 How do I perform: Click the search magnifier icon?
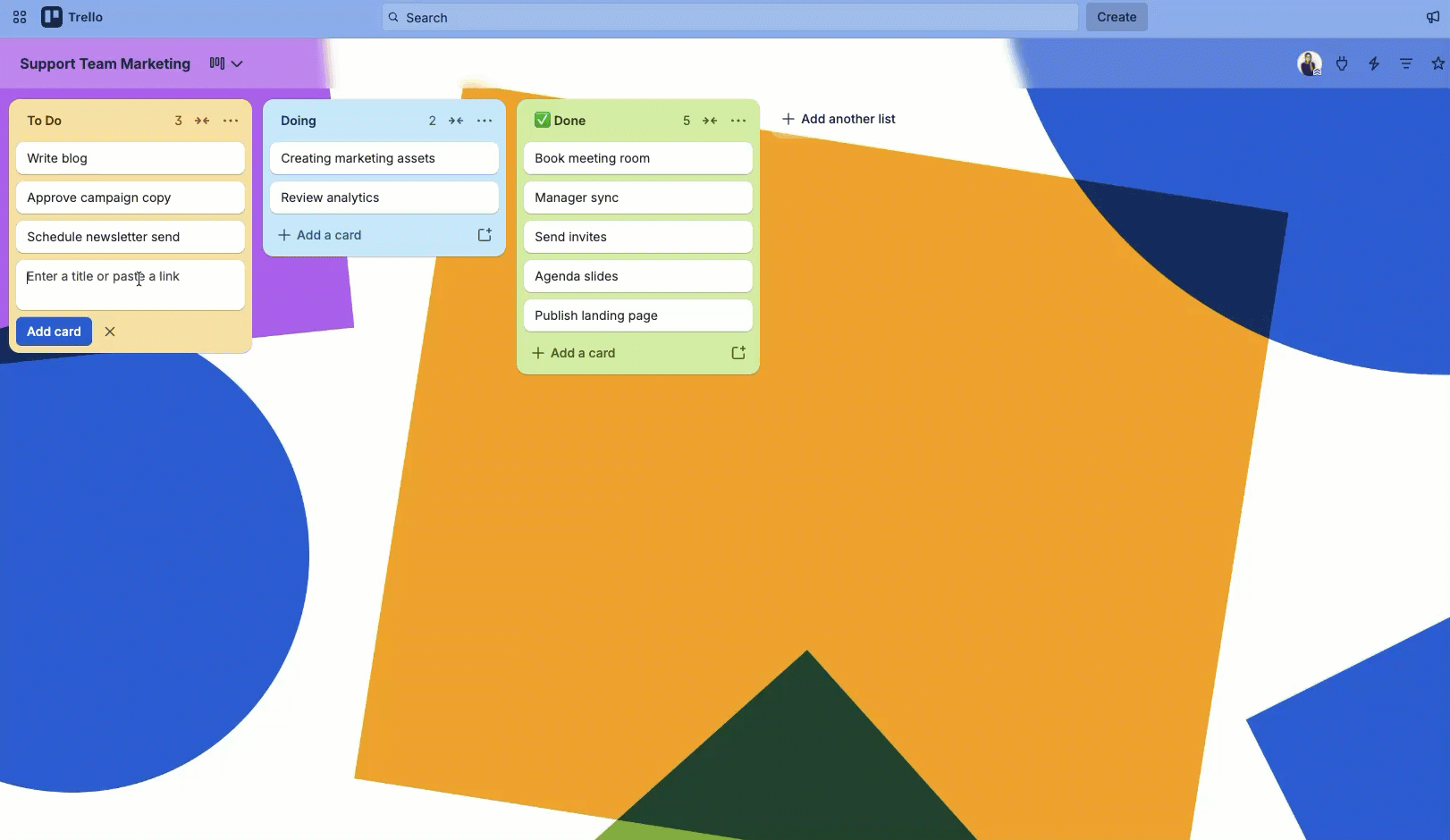[393, 17]
